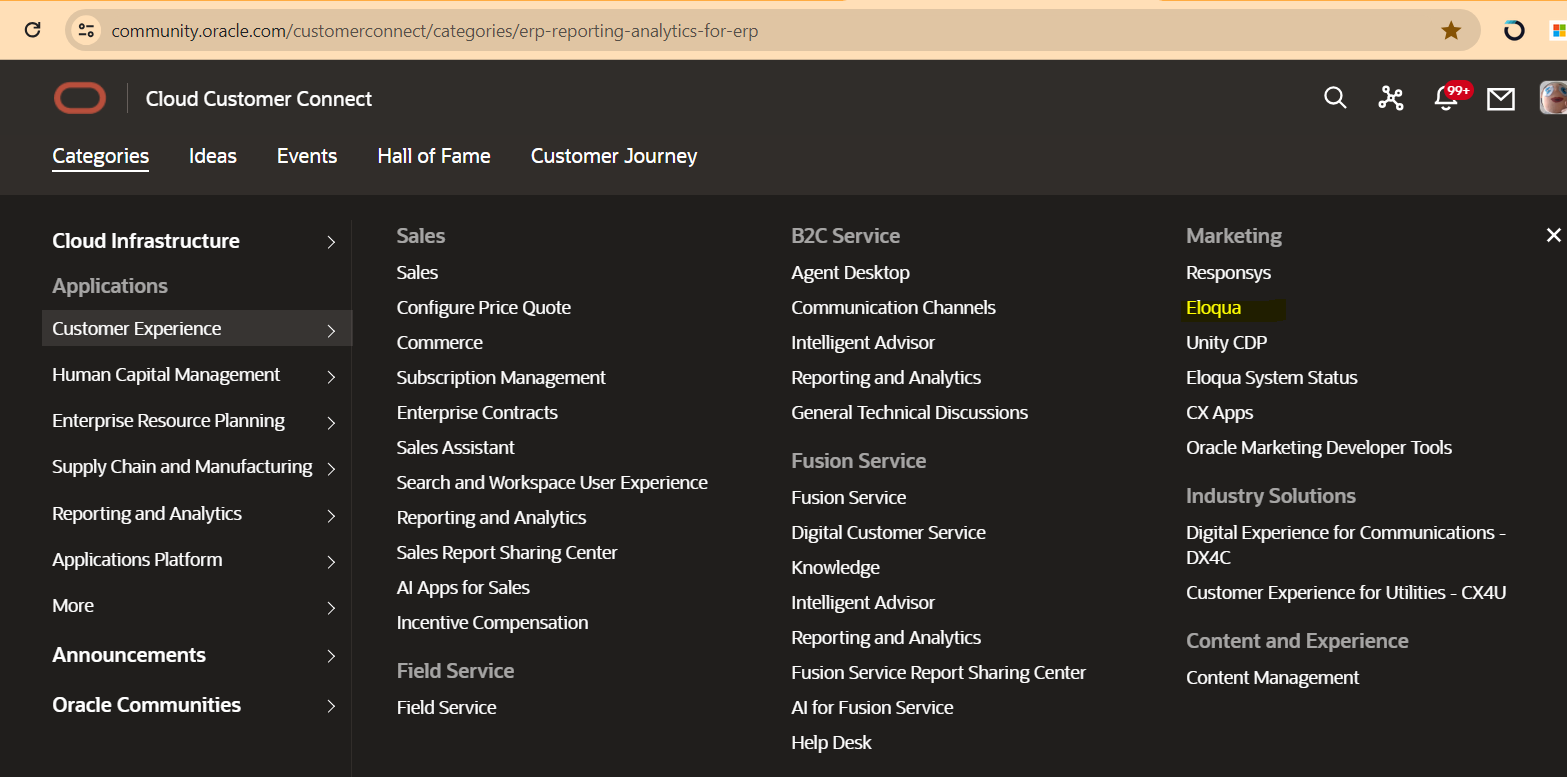The image size is (1567, 777).
Task: Open the network connections icon
Action: pyautogui.click(x=1391, y=98)
